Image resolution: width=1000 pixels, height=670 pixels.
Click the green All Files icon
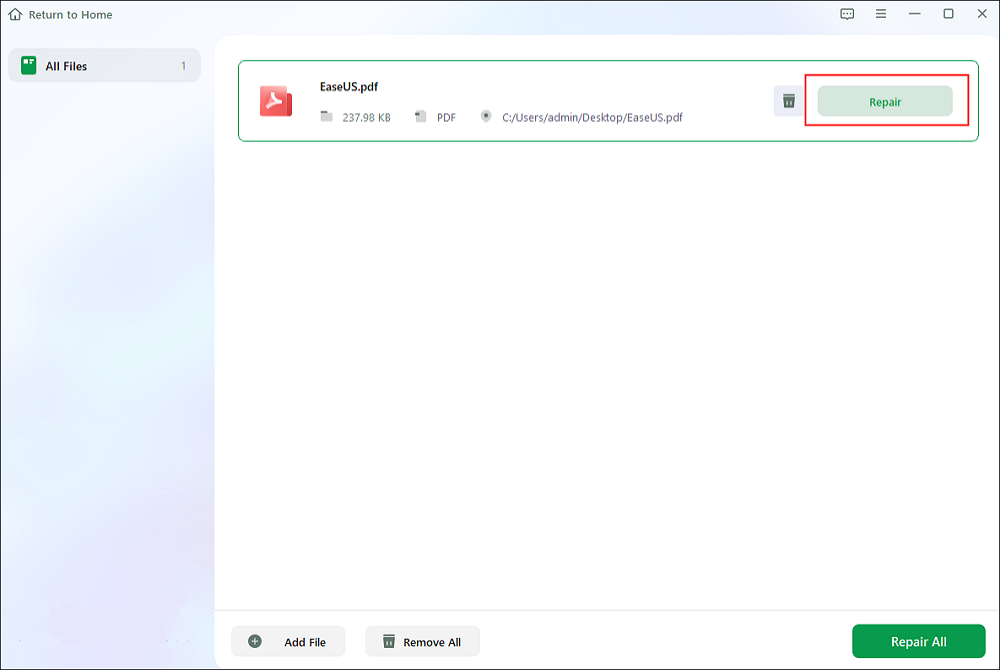tap(29, 65)
